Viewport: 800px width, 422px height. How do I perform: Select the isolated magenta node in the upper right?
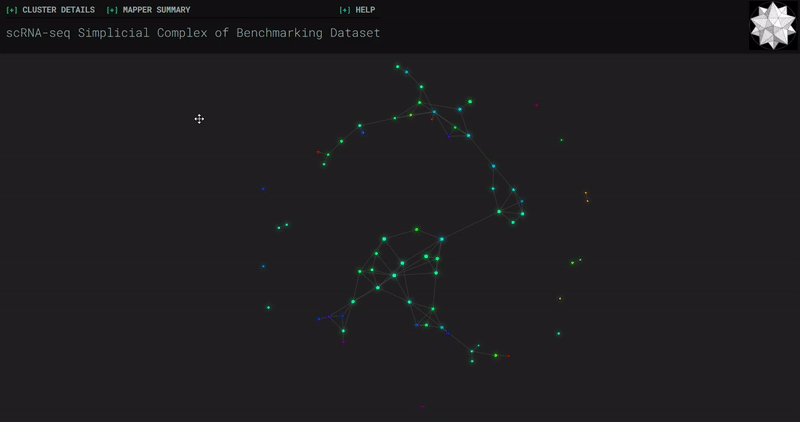click(537, 105)
